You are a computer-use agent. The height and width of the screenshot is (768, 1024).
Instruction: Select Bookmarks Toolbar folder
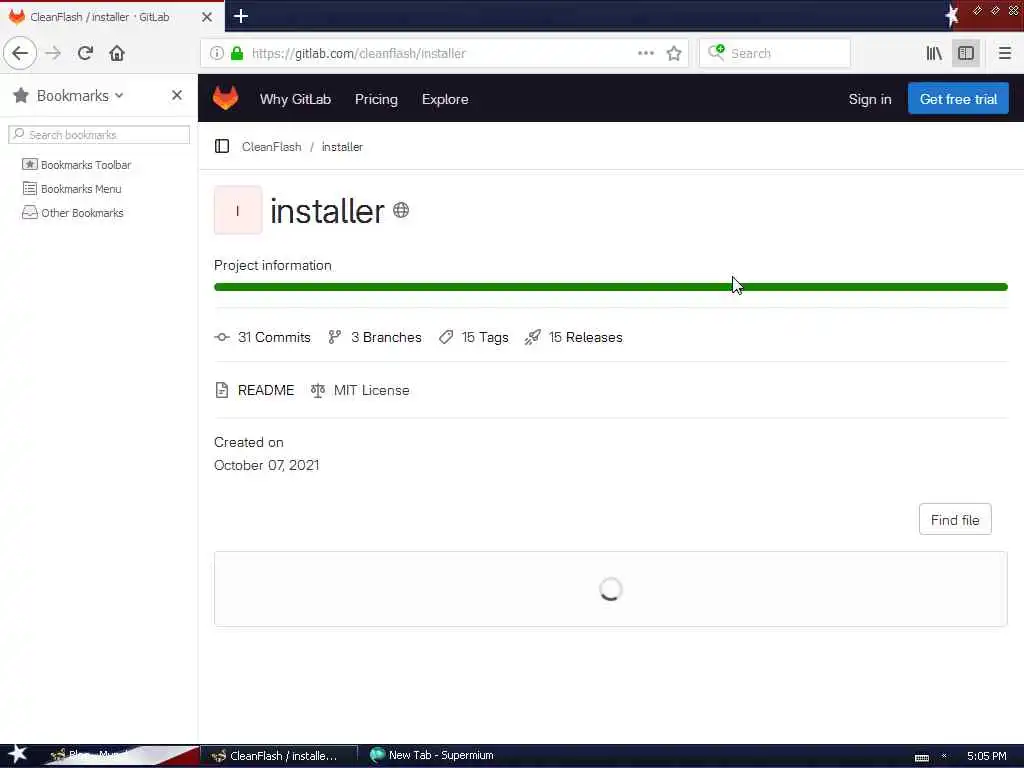[76, 165]
